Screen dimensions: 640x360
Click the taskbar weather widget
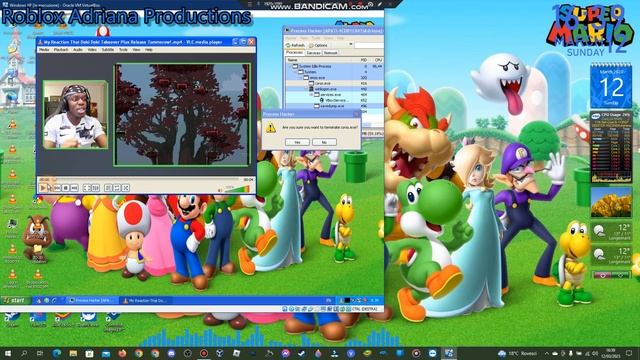pyautogui.click(x=517, y=353)
